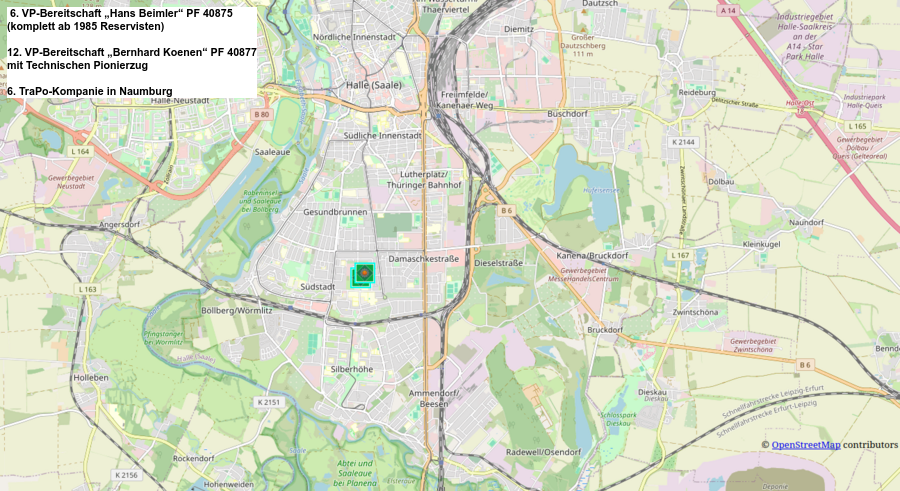Click the L 164 road shield
900x491 pixels.
tap(81, 151)
